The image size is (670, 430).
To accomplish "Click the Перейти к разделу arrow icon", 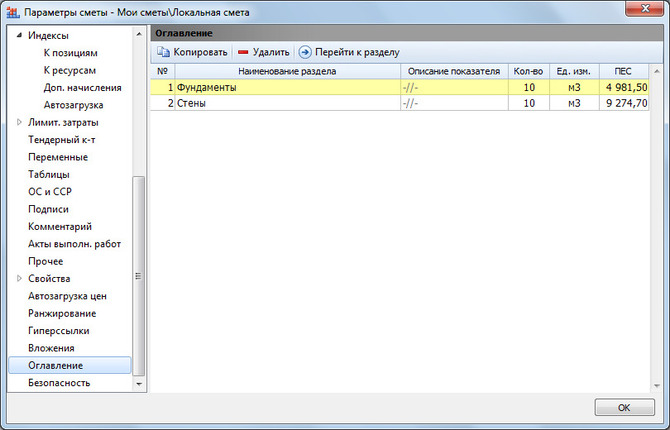I will 305,52.
